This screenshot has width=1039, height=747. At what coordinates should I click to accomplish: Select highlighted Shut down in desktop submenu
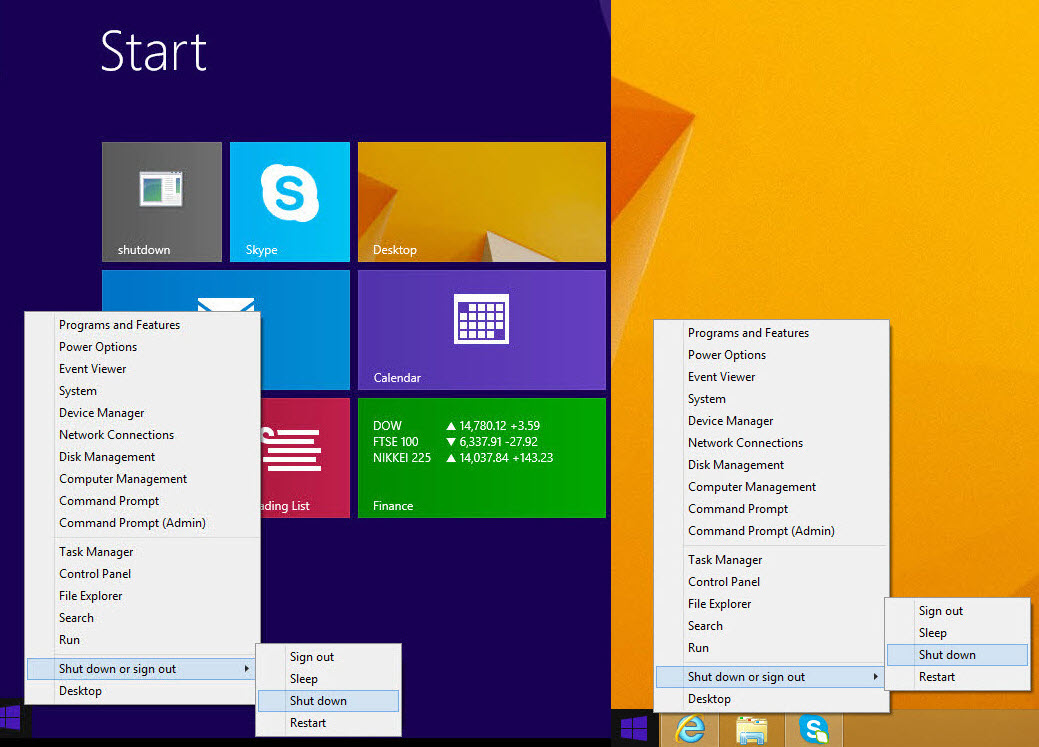tap(947, 655)
